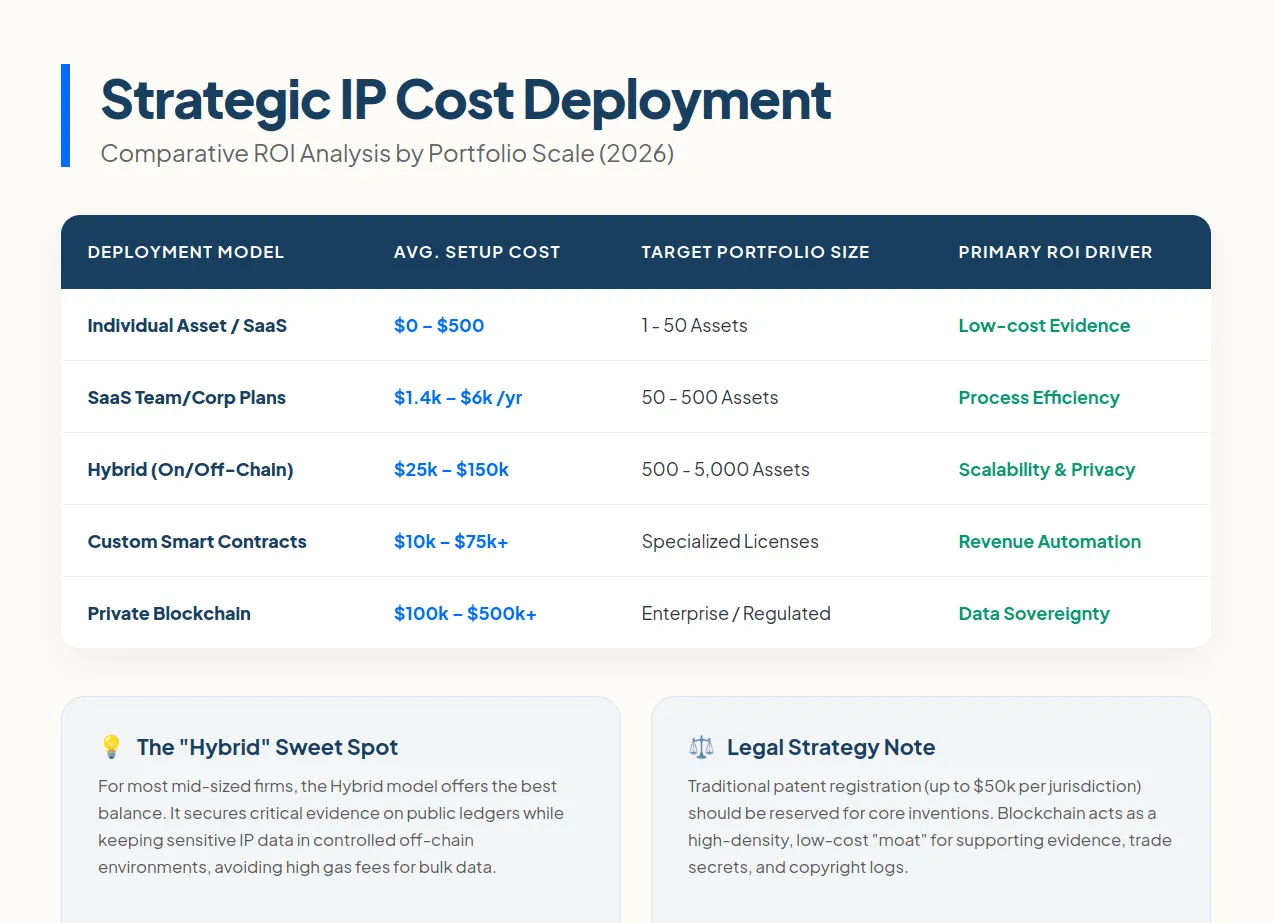Click the Target Portfolio Size header
Viewport: 1274px width, 923px height.
tap(755, 252)
